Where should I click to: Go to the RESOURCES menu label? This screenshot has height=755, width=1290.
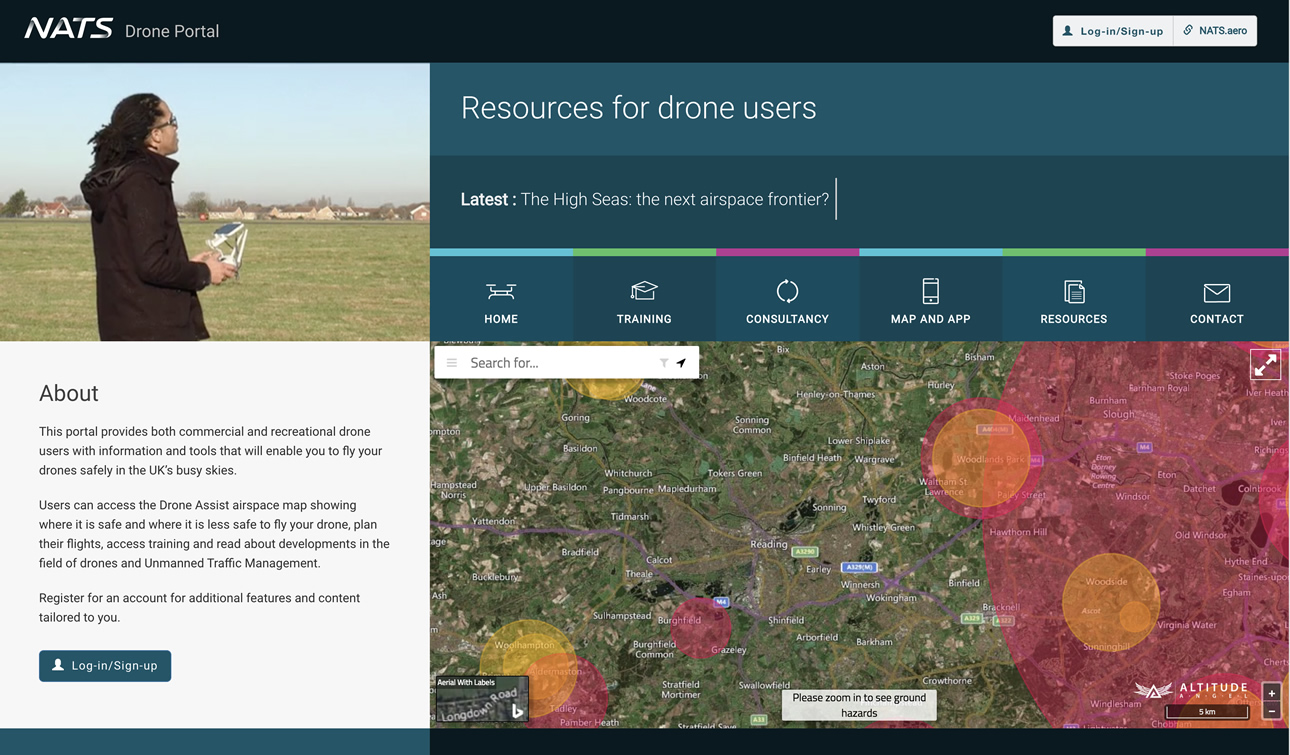1074,319
